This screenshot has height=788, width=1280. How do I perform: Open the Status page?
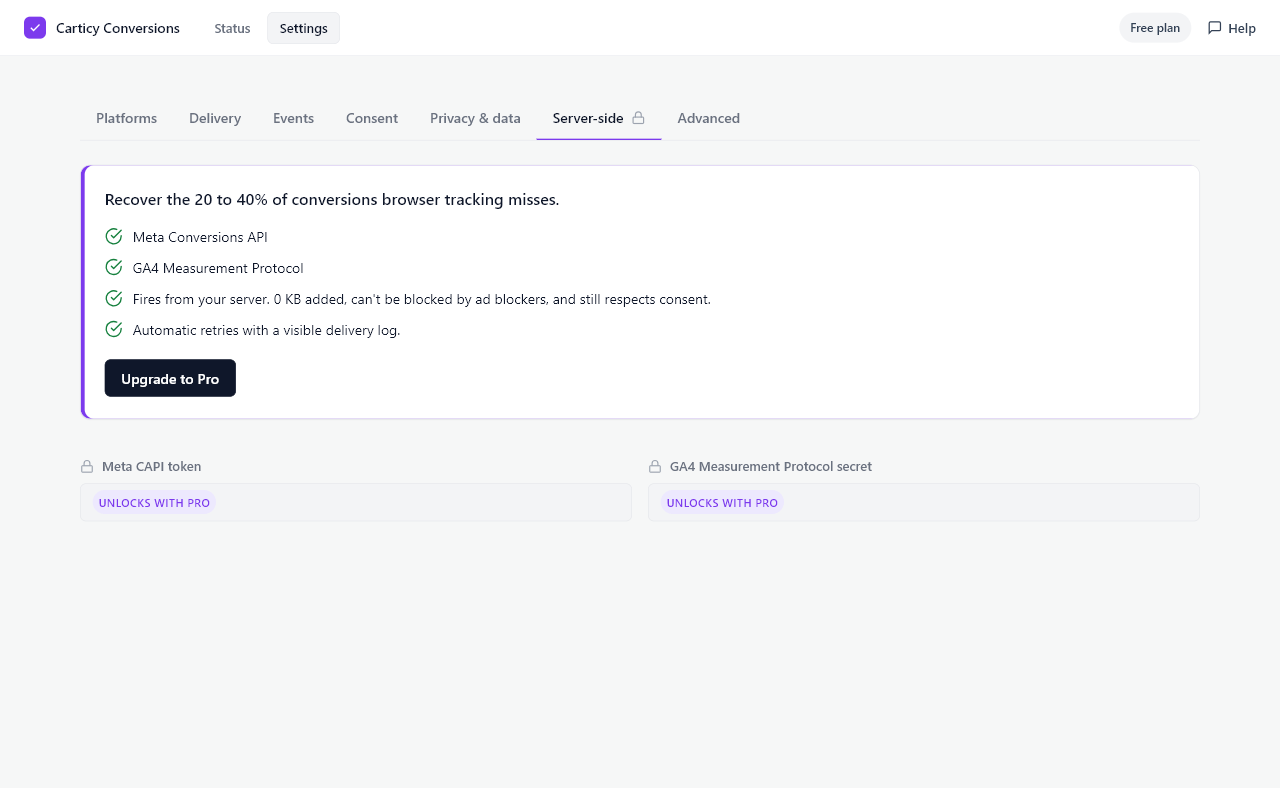tap(232, 28)
